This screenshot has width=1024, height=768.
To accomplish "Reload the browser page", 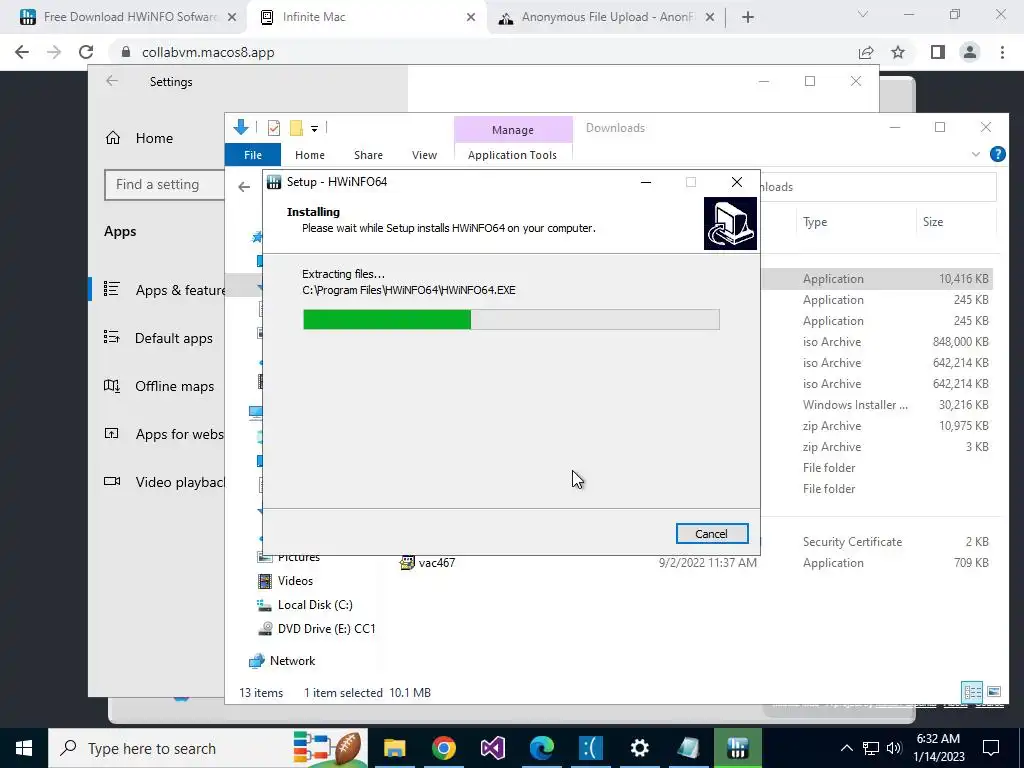I will 86,52.
